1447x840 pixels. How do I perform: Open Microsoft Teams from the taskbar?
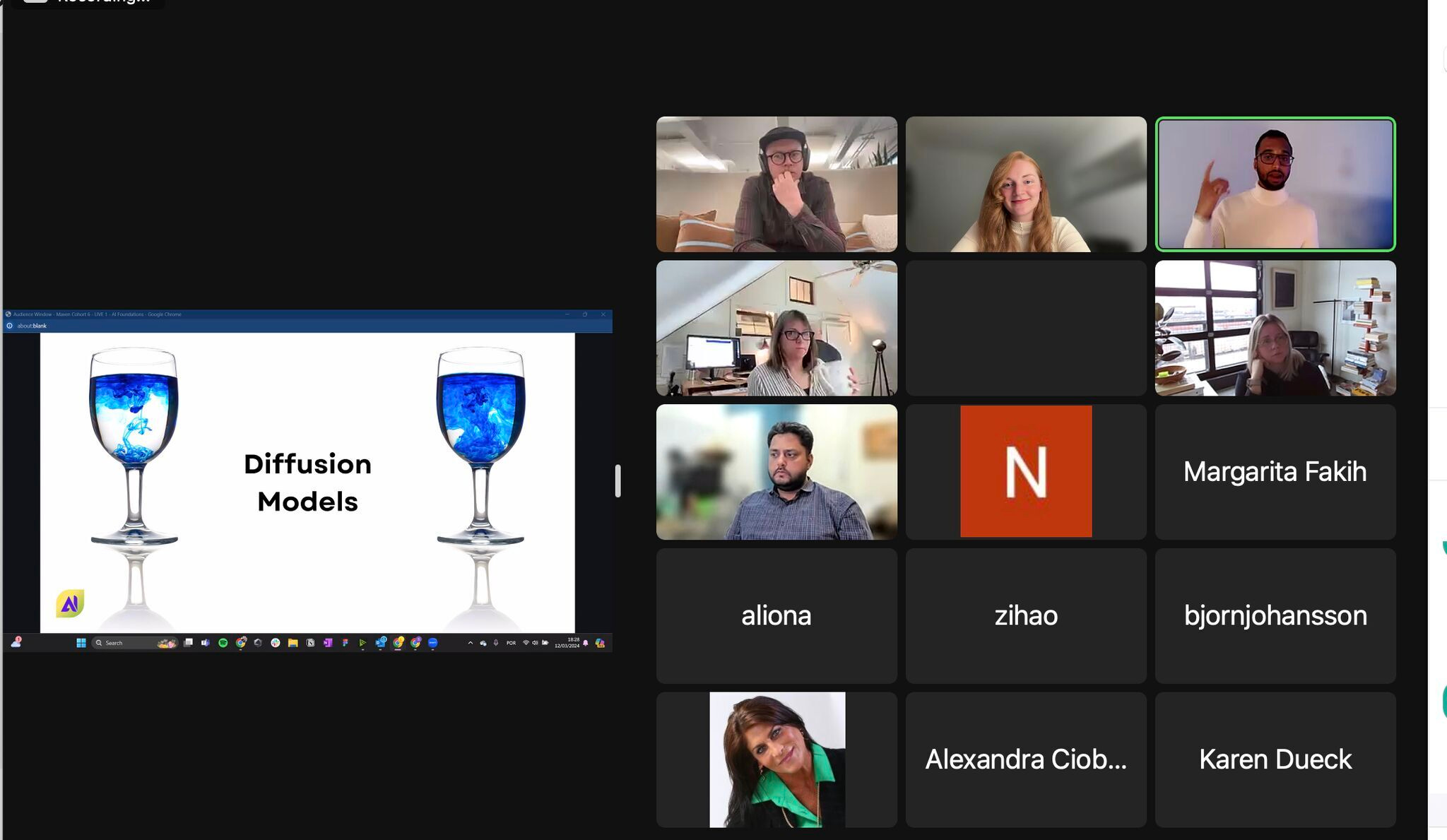[205, 643]
